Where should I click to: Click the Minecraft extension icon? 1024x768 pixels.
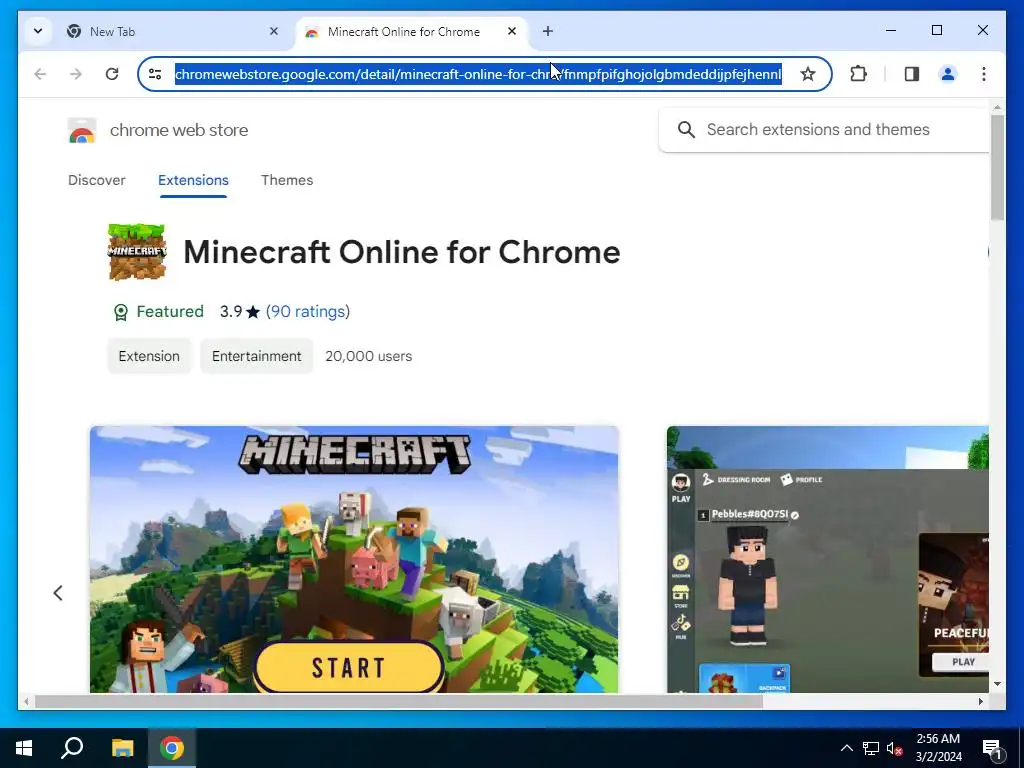pos(137,252)
